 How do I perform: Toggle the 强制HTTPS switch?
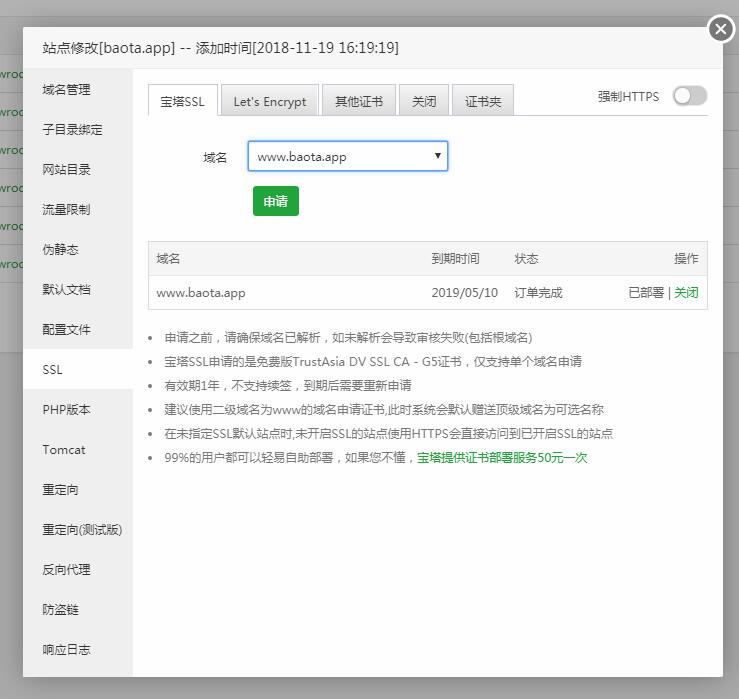click(x=690, y=96)
